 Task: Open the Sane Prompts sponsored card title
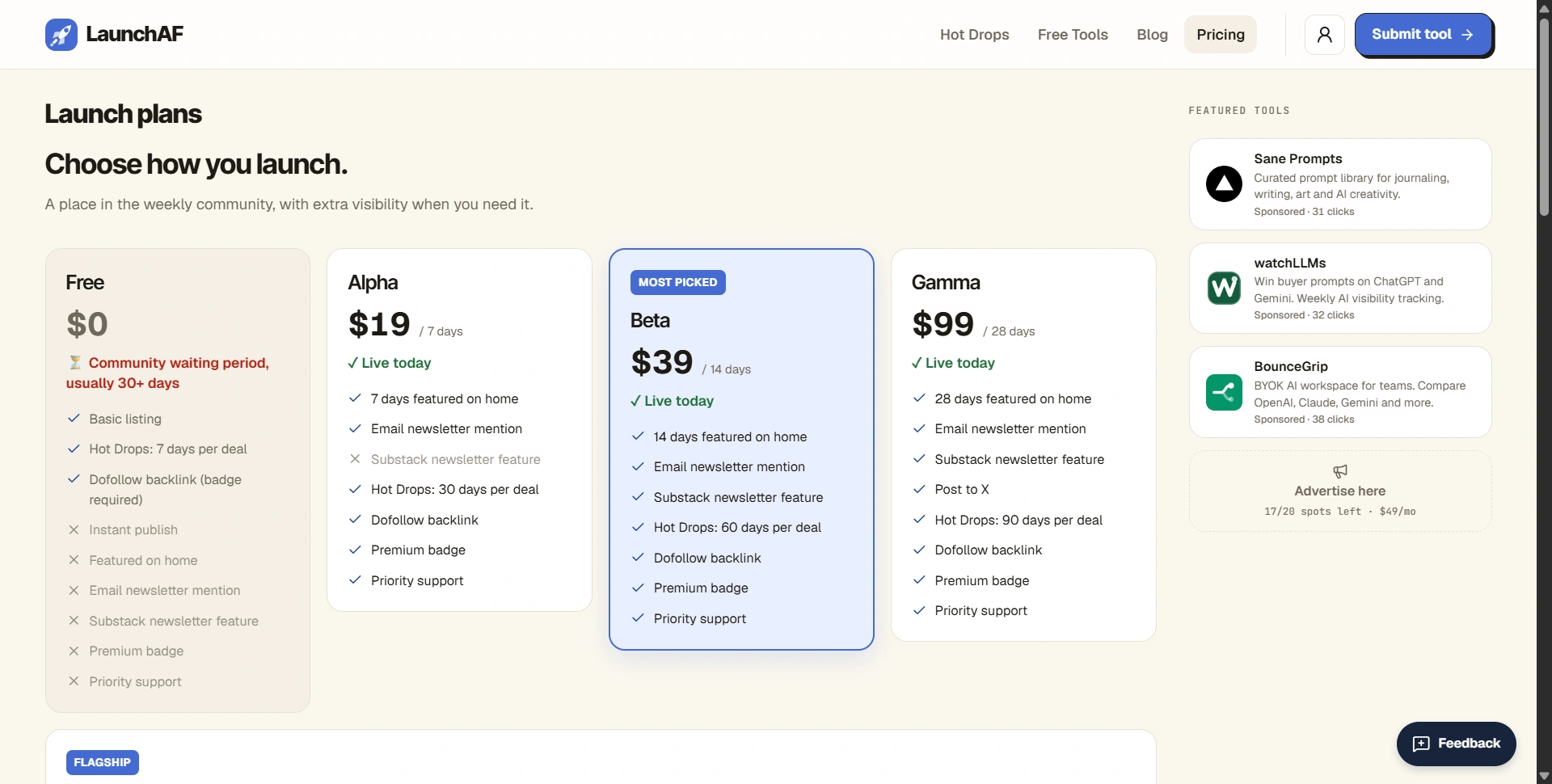(x=1298, y=158)
